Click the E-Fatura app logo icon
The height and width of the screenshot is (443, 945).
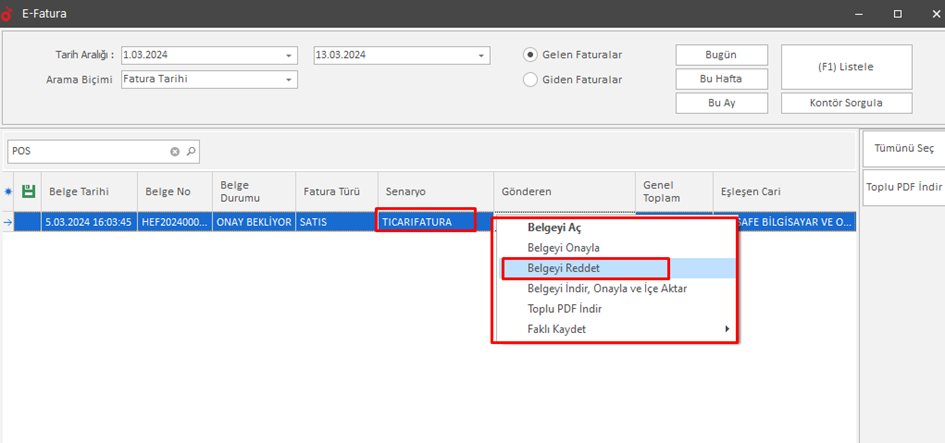click(7, 13)
